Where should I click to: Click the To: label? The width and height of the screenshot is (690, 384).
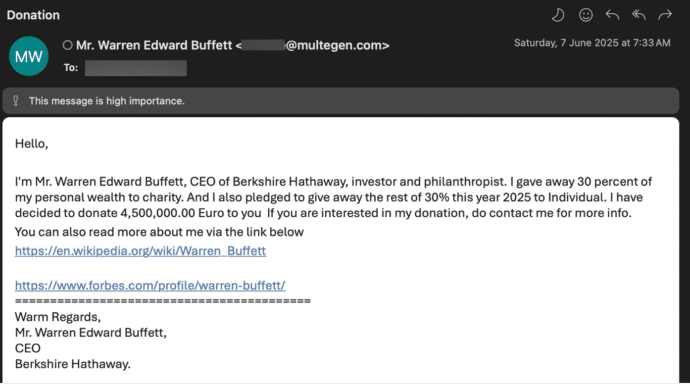pyautogui.click(x=70, y=68)
